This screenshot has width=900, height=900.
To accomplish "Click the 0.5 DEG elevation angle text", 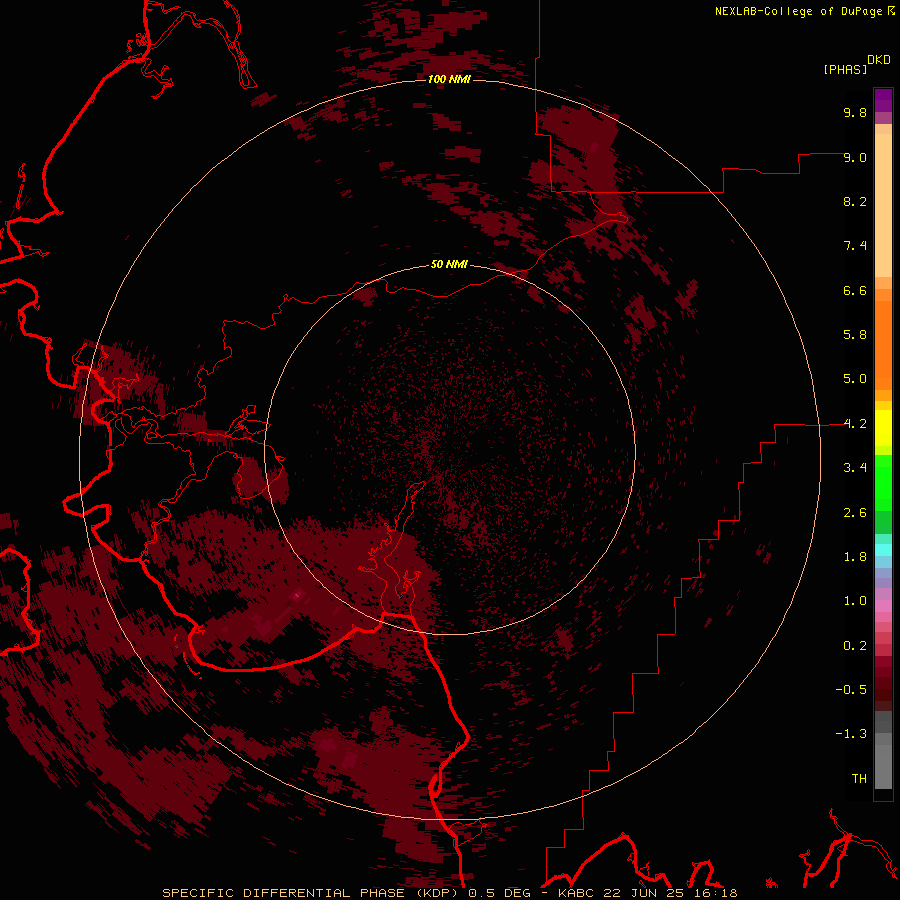I will pyautogui.click(x=501, y=893).
